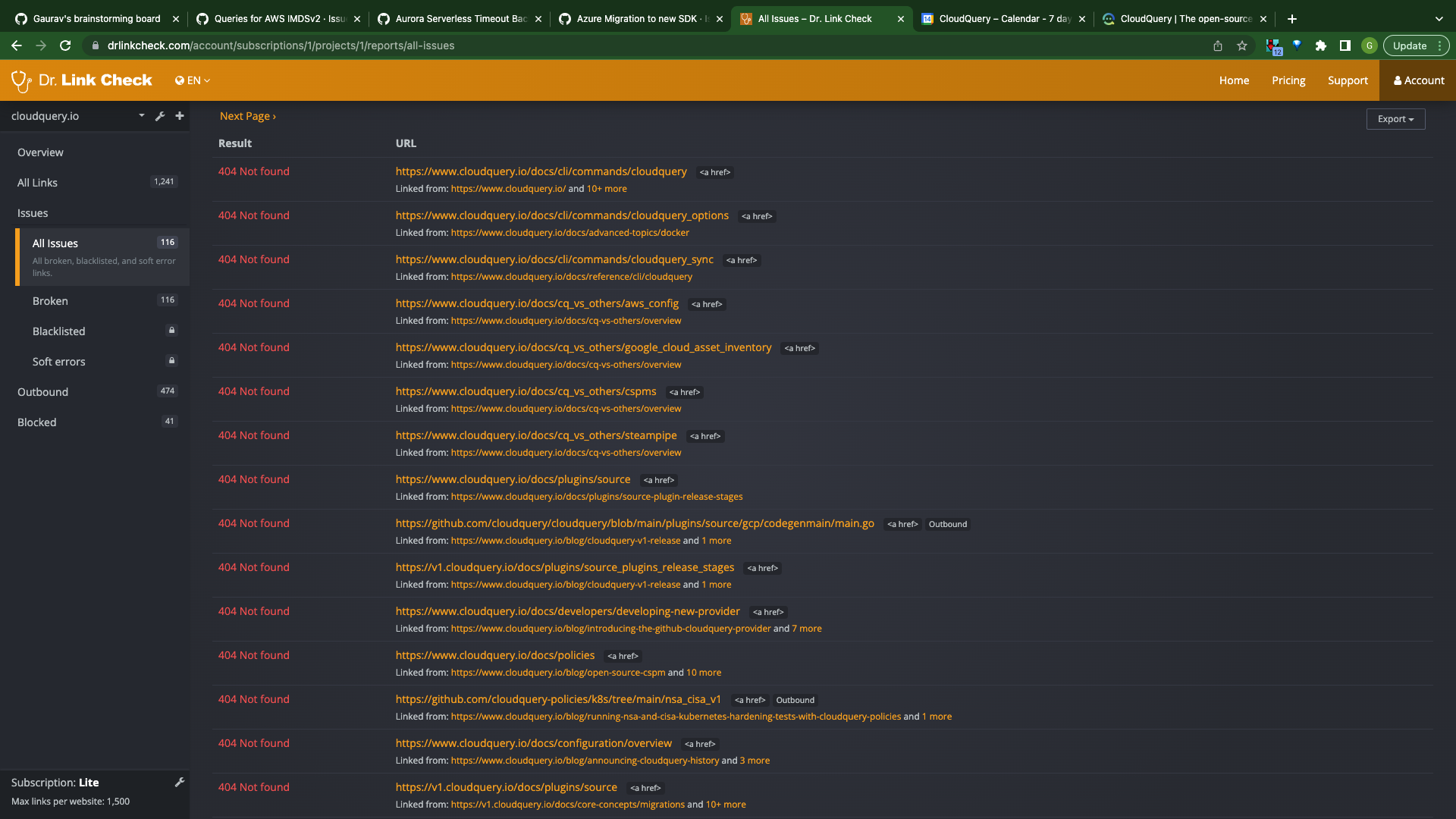
Task: Bookmark the page with the star icon
Action: [x=1242, y=45]
